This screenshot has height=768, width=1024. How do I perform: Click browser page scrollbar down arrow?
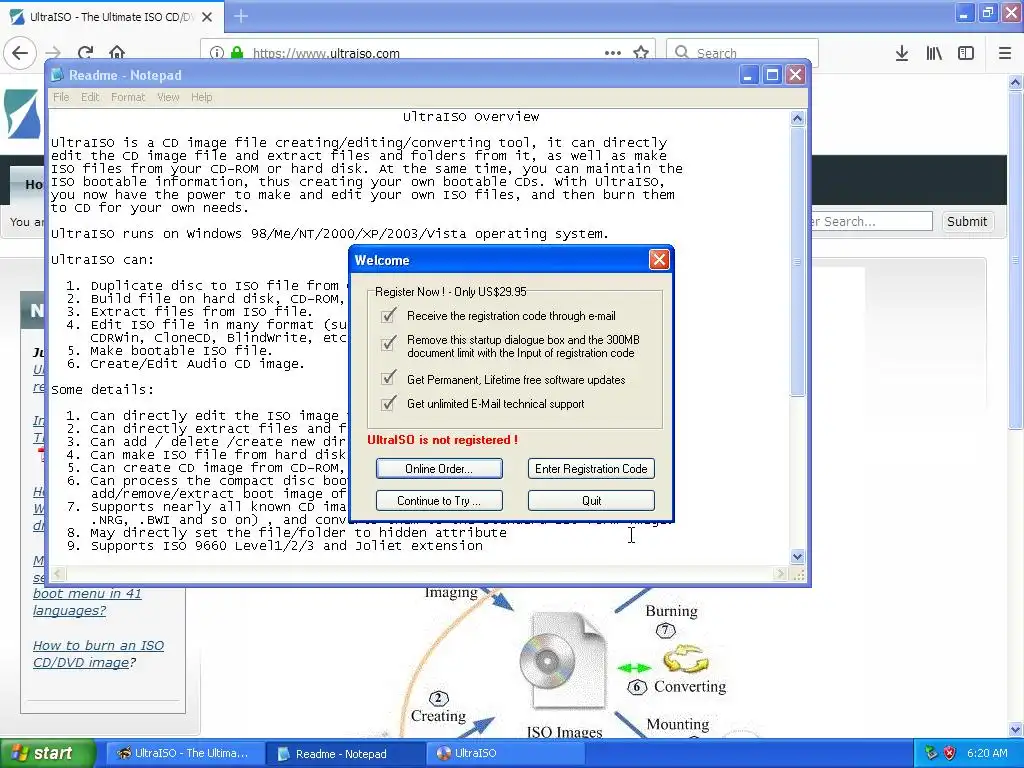1016,729
